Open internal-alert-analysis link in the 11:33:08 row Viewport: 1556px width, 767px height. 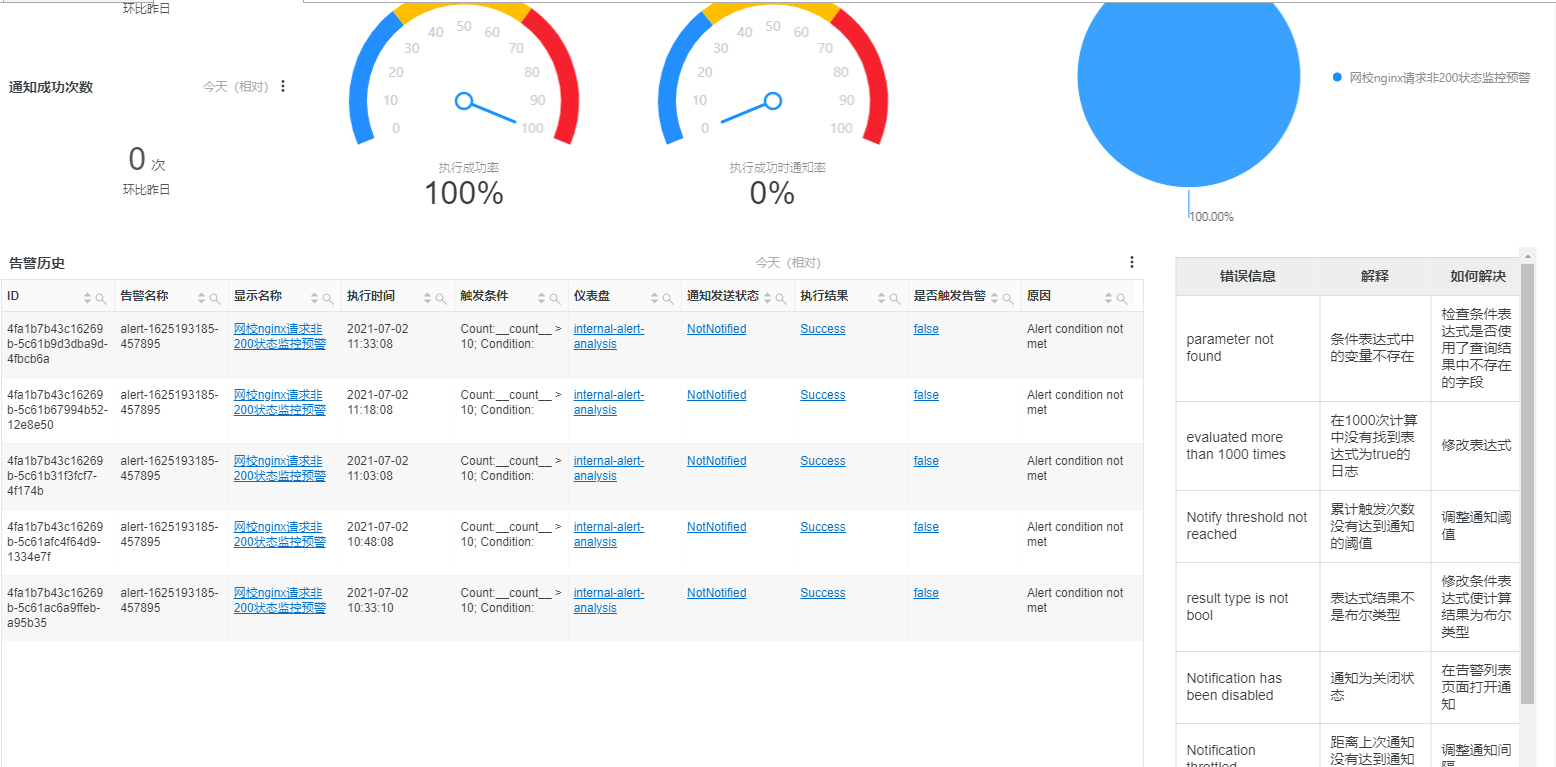(x=609, y=336)
